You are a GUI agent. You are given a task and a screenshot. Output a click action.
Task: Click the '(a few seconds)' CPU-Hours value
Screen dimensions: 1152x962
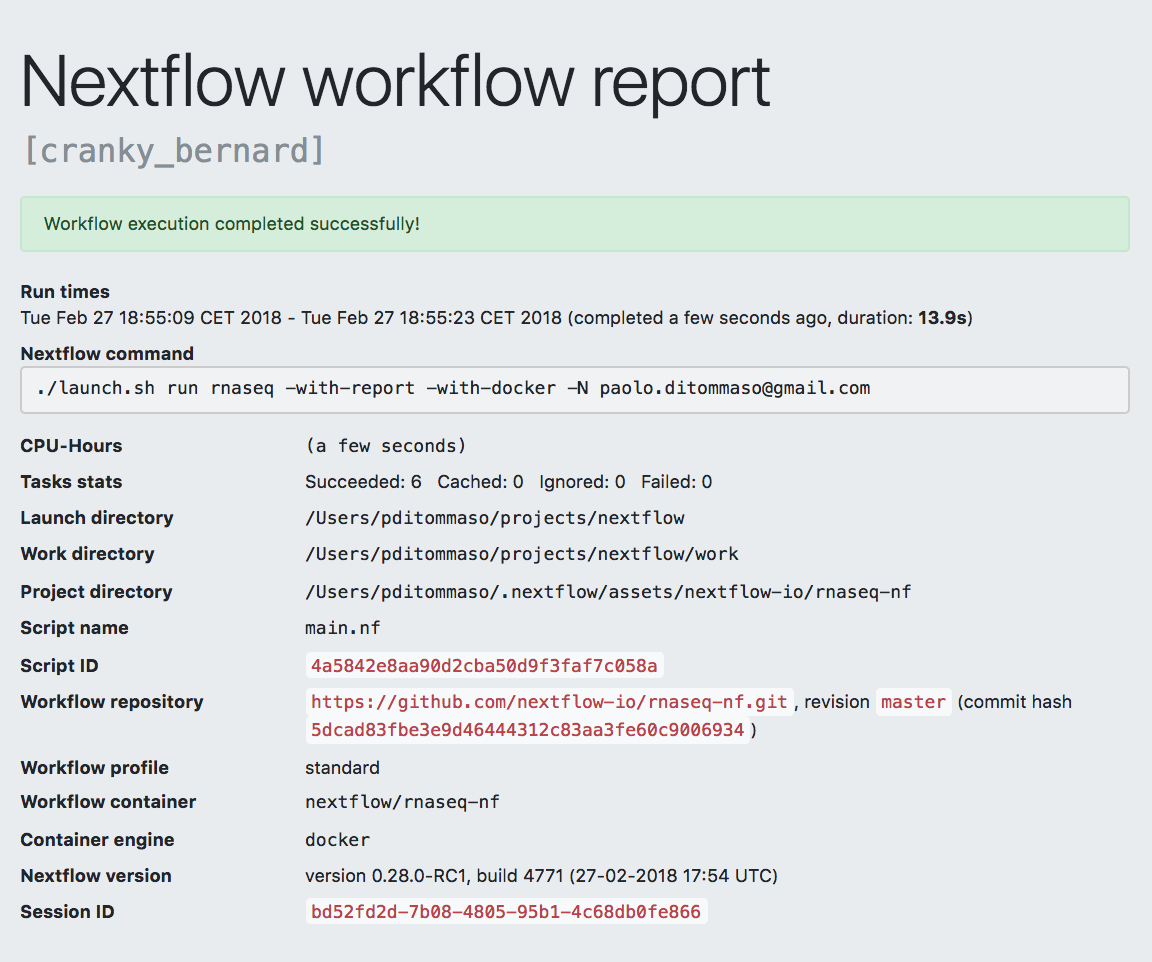[x=386, y=446]
